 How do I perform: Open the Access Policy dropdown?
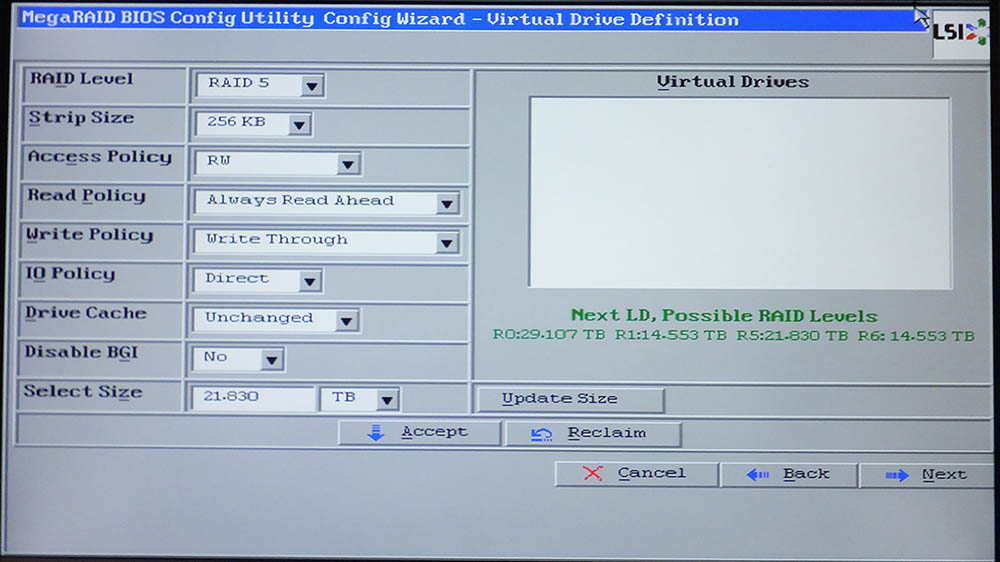[x=278, y=163]
